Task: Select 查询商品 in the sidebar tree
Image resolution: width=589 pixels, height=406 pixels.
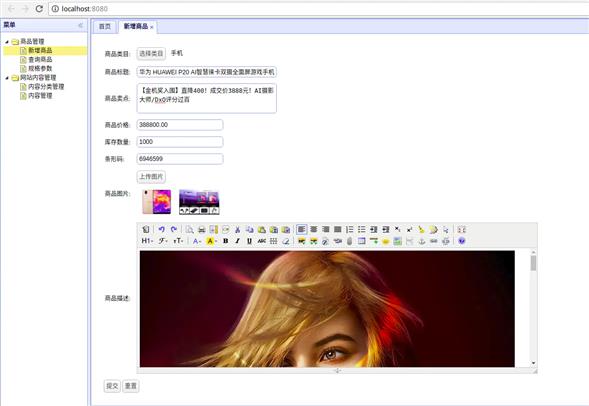Action: (x=40, y=59)
